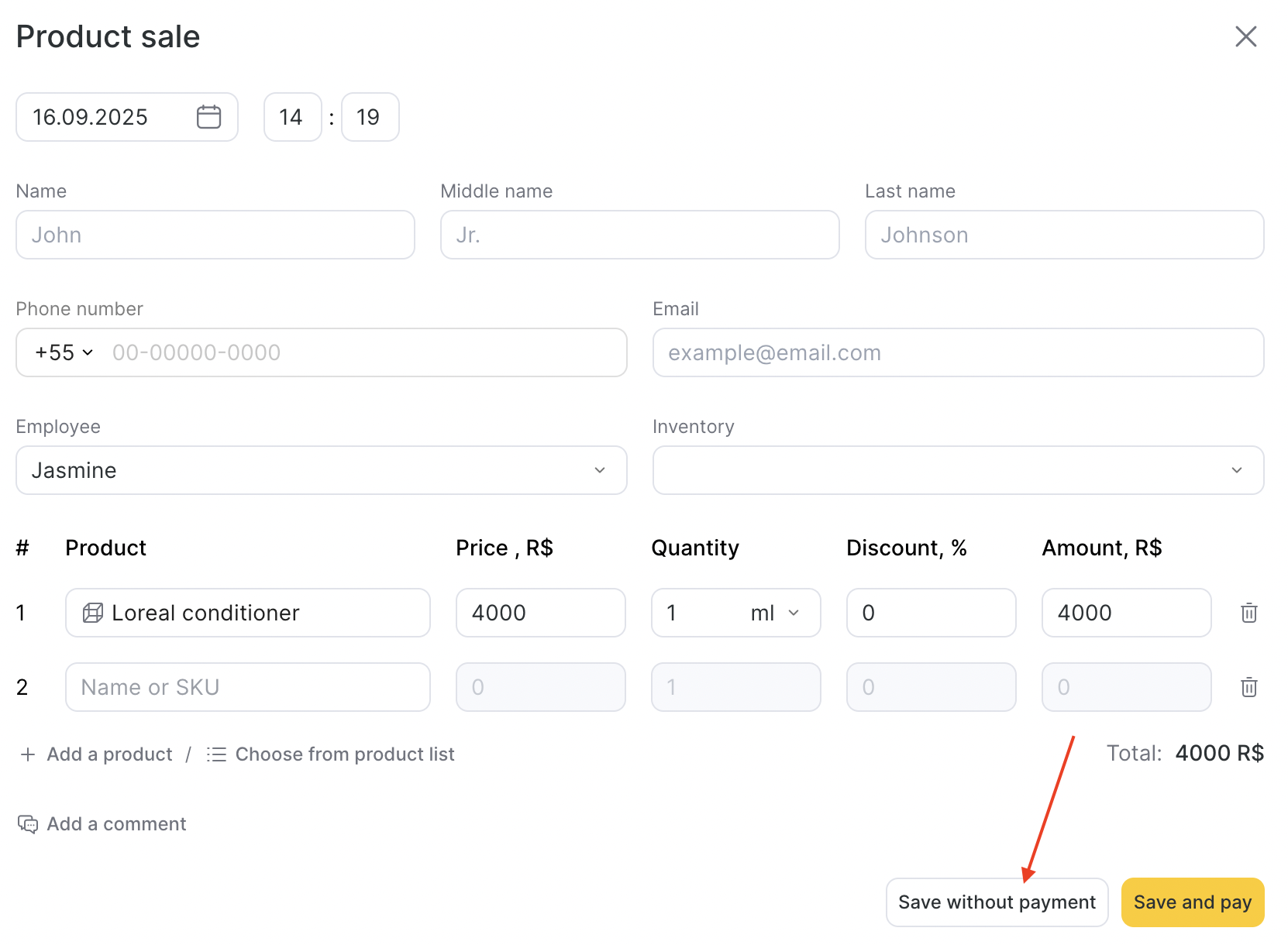Delete the Loreal conditioner product row
Viewport: 1288px width, 945px height.
pyautogui.click(x=1248, y=613)
